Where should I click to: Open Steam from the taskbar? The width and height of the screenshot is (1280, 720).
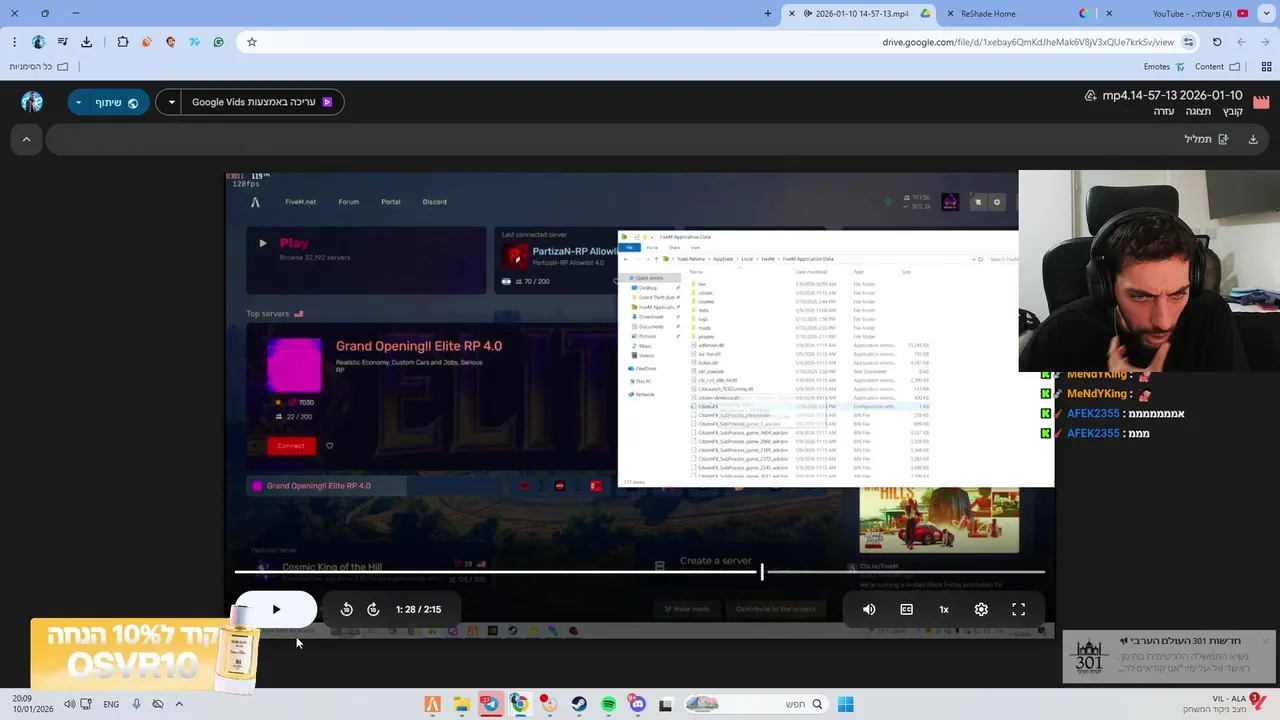[579, 704]
